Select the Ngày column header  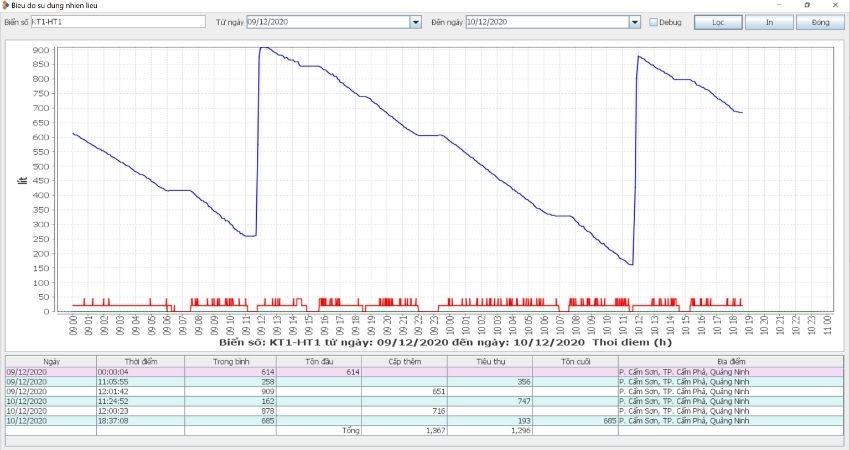point(51,362)
